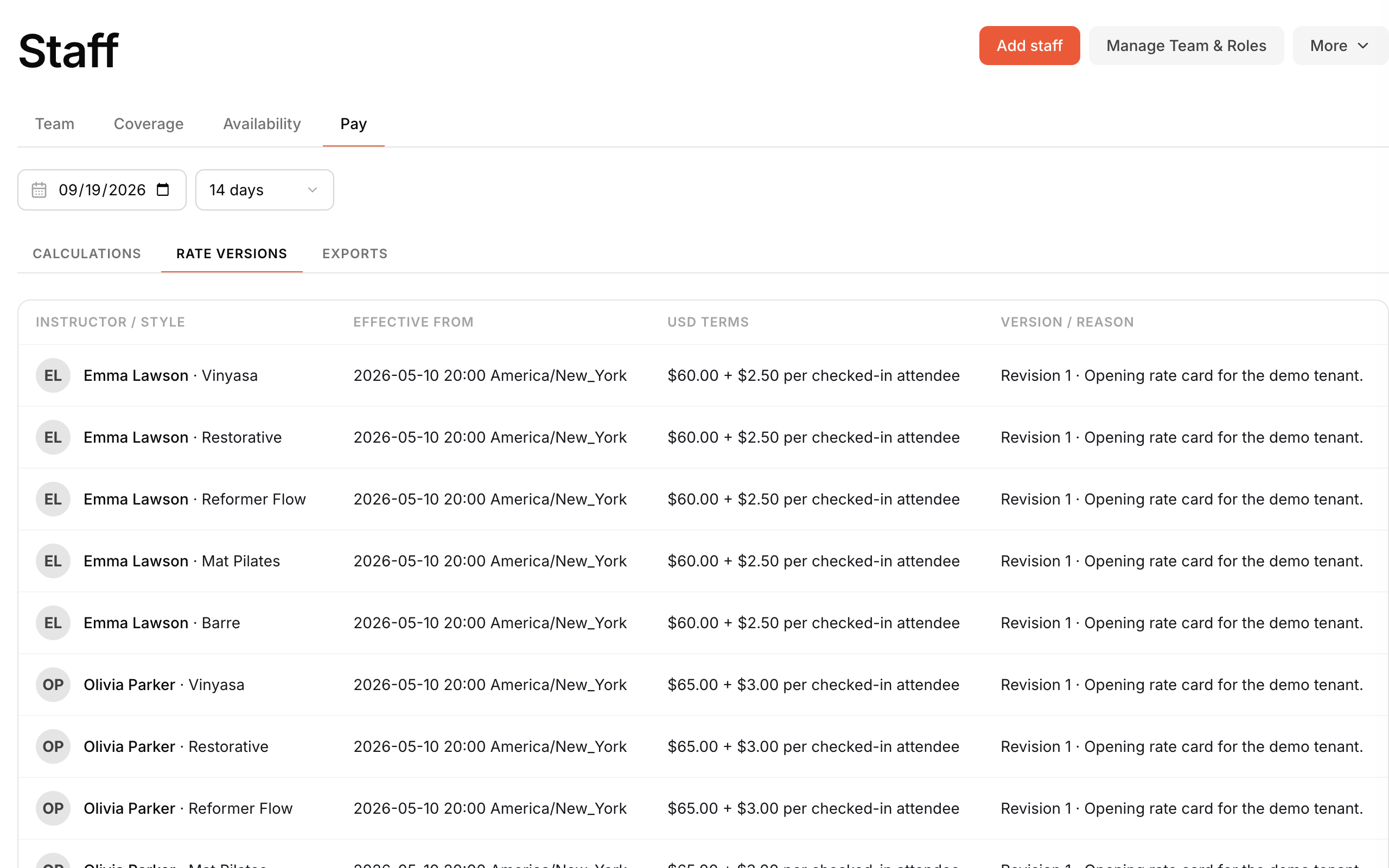Click Revision 1 reason in Olivia Parker Restorative row
The height and width of the screenshot is (868, 1389).
point(1182,746)
